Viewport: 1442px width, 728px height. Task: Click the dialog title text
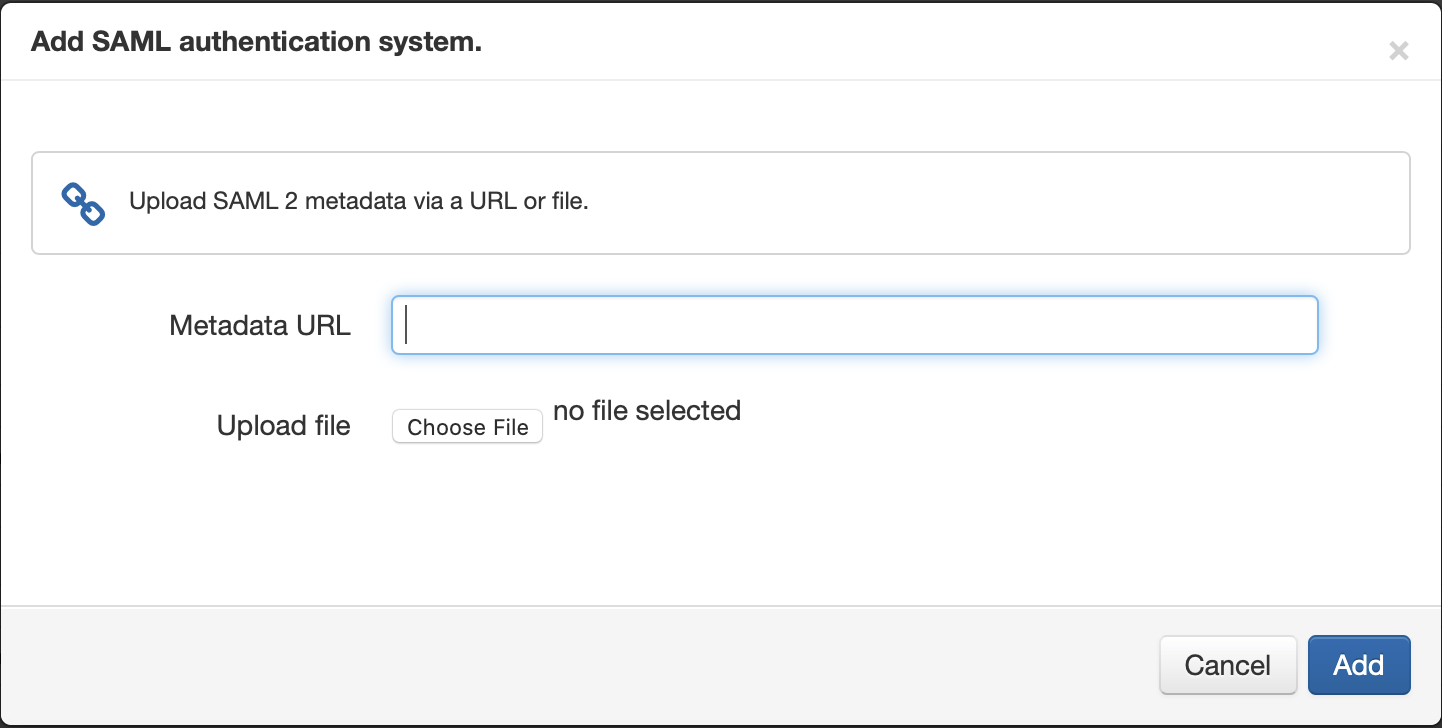(x=255, y=41)
